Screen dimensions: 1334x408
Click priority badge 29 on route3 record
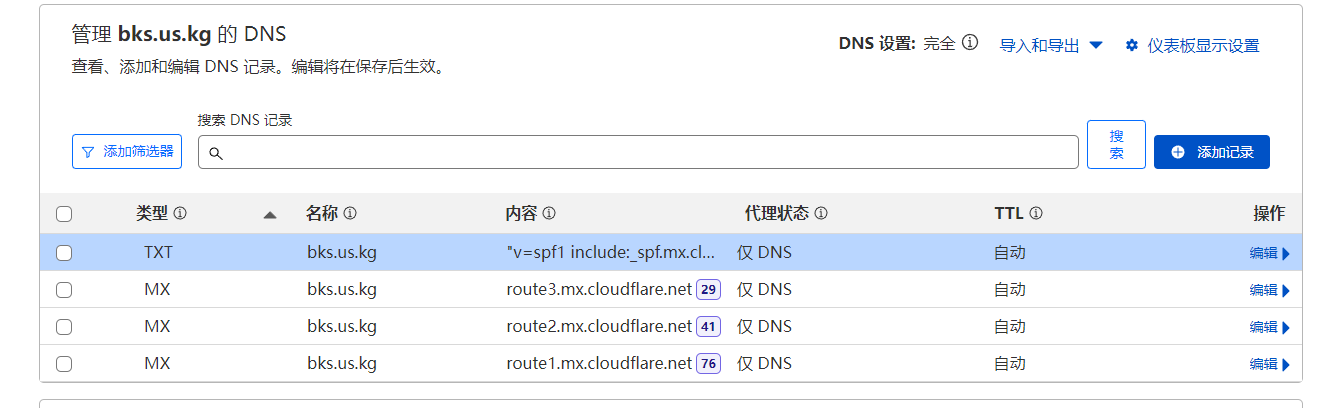tap(708, 290)
